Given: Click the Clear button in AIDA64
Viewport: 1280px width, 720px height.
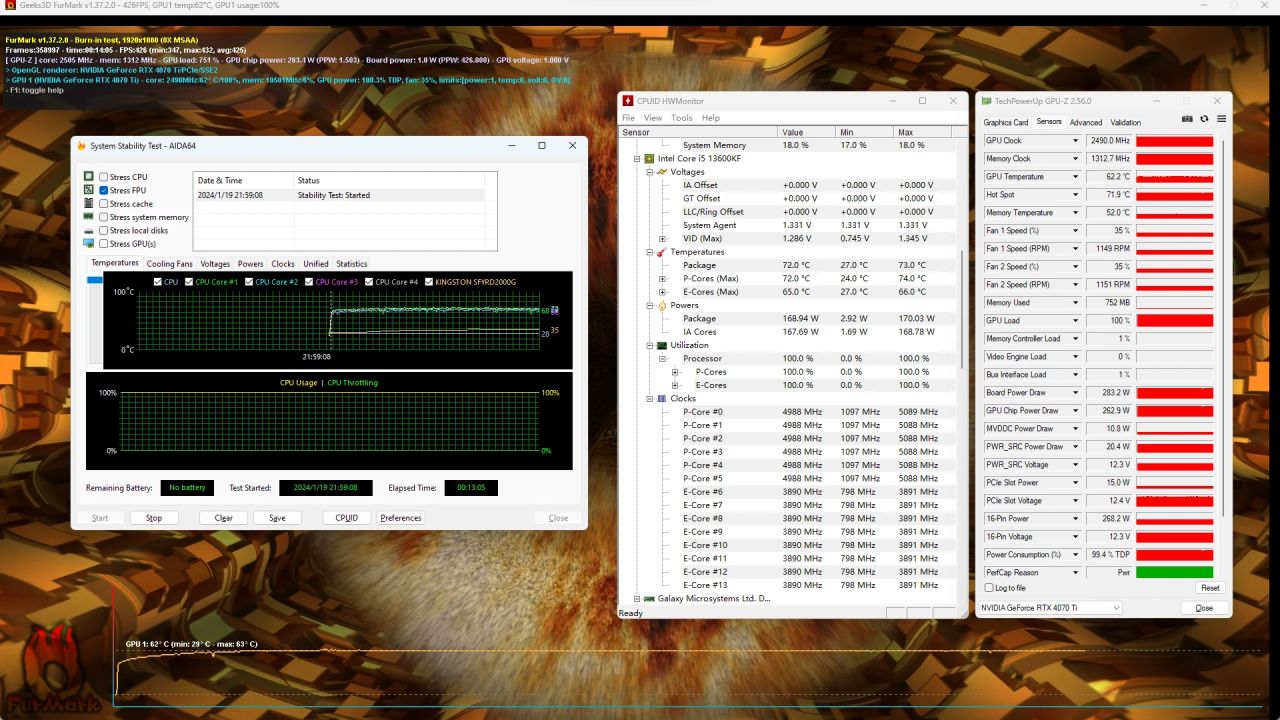Looking at the screenshot, I should point(223,518).
